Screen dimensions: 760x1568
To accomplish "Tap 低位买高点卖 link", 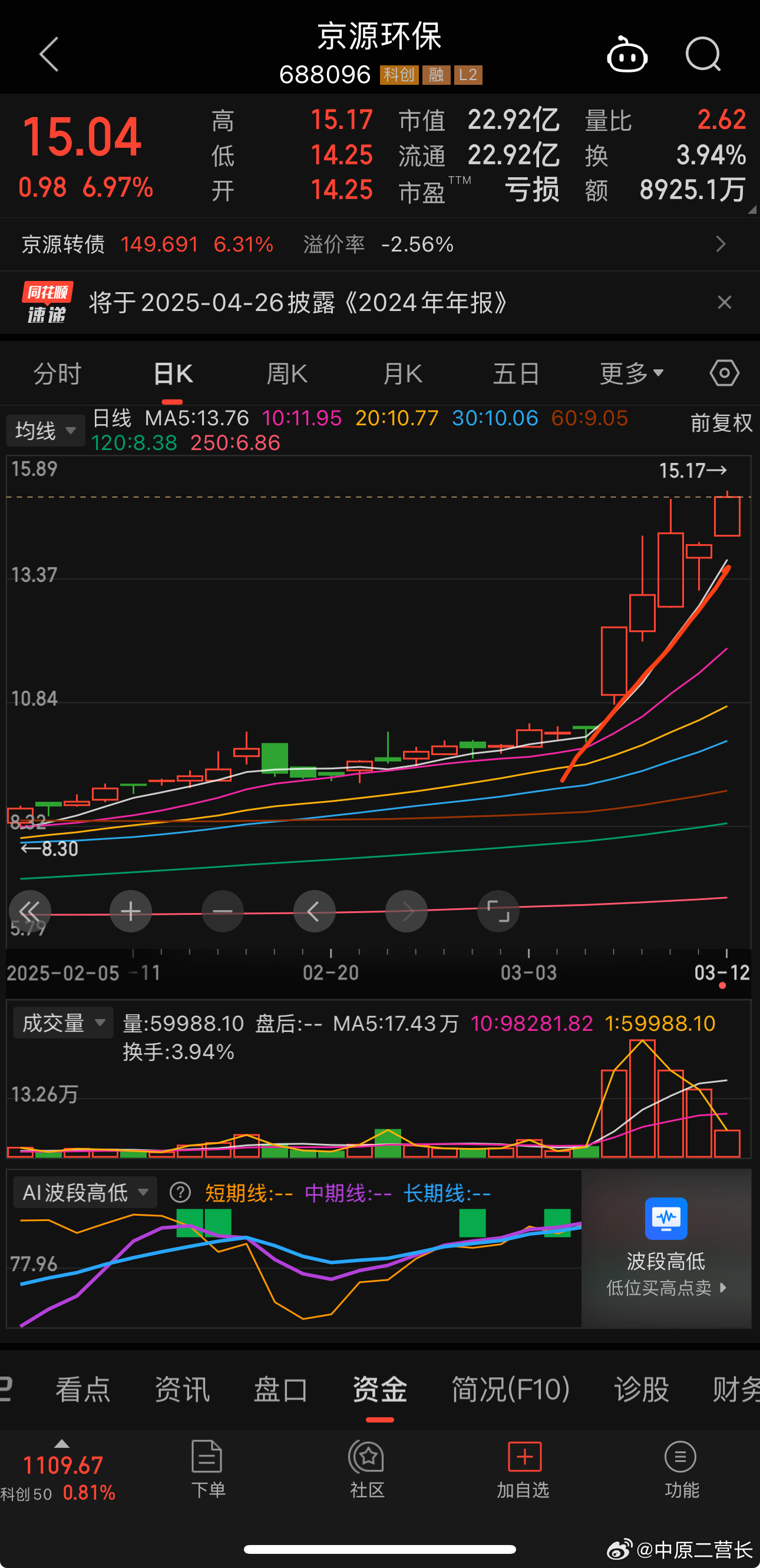I will [x=666, y=1288].
